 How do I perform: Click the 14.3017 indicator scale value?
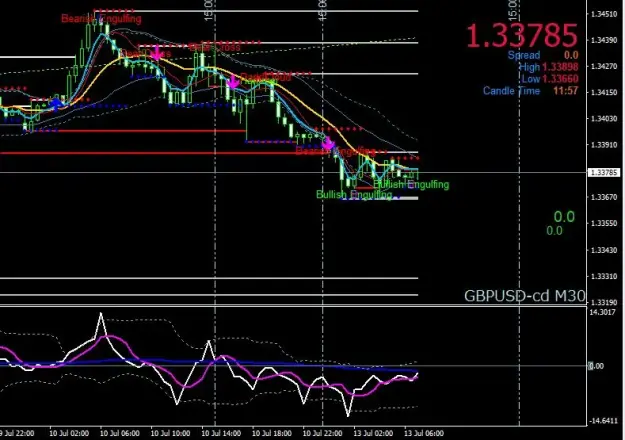tap(602, 312)
